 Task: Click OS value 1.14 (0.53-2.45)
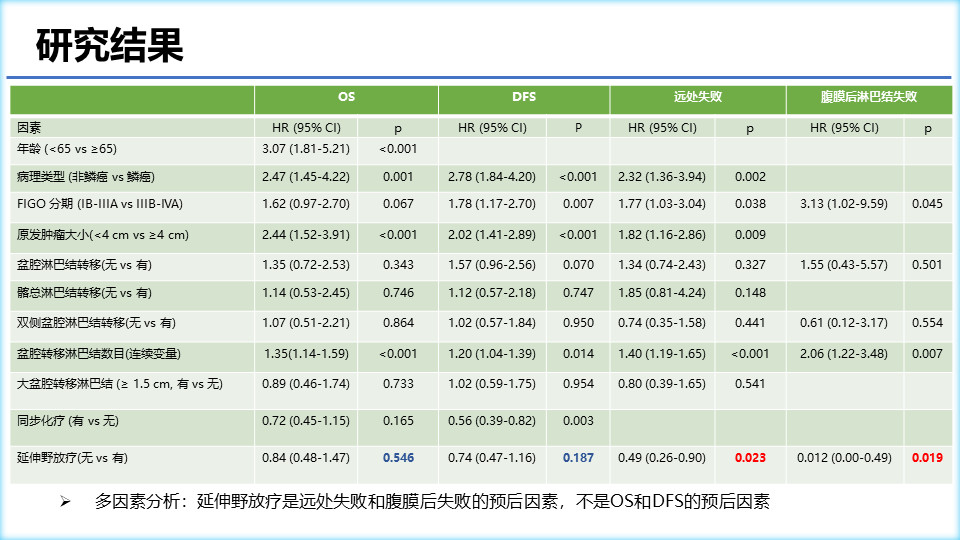point(306,293)
